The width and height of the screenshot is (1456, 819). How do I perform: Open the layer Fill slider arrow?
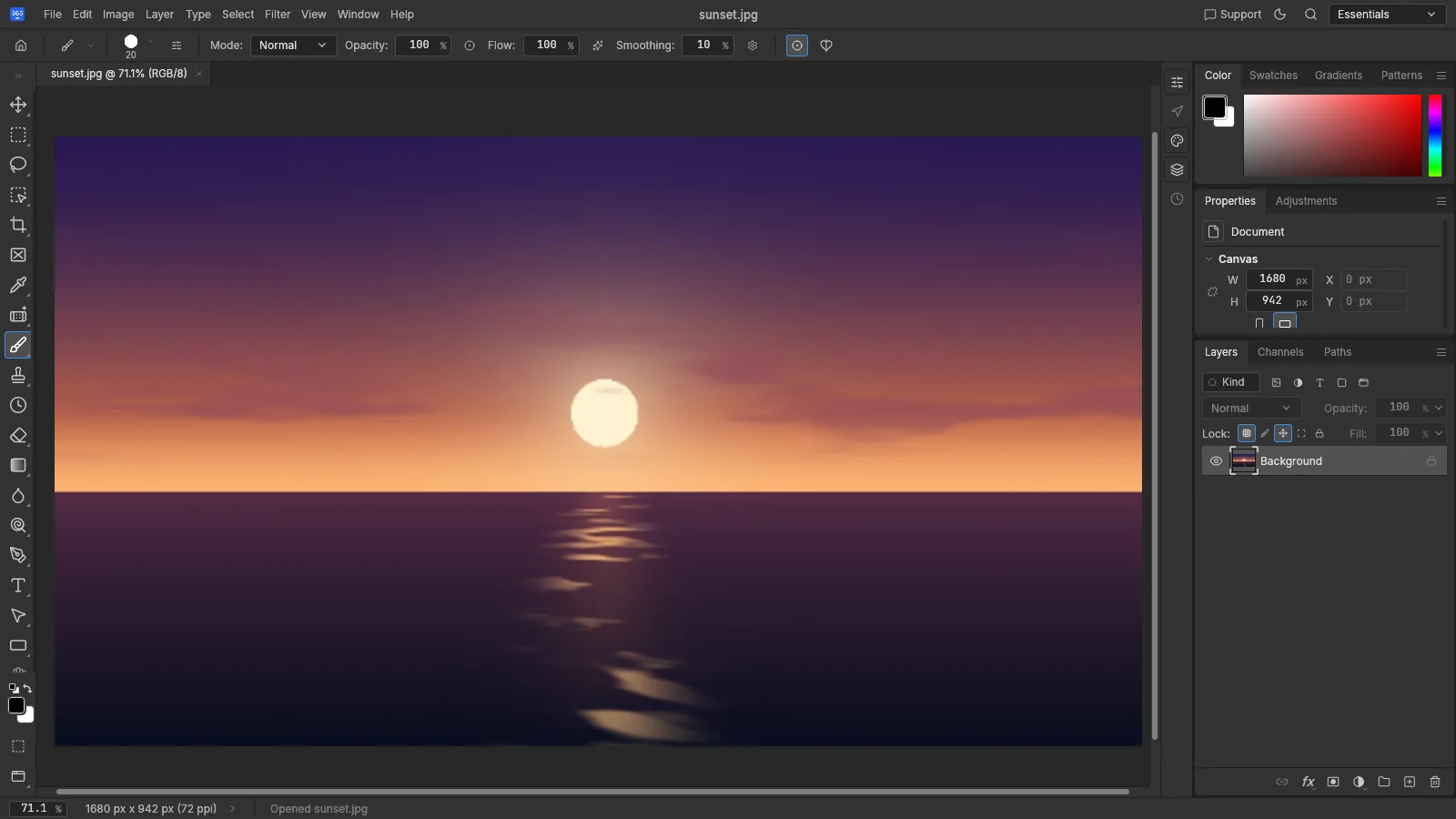(x=1439, y=433)
